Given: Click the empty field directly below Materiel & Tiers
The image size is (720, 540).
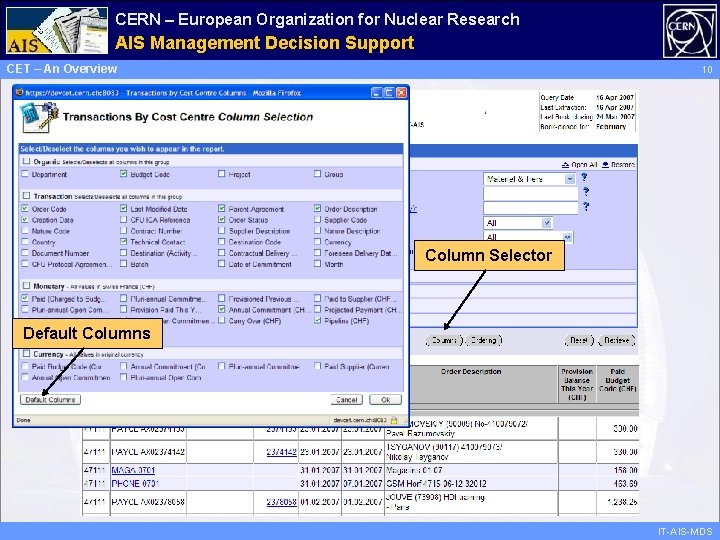Looking at the screenshot, I should click(530, 194).
